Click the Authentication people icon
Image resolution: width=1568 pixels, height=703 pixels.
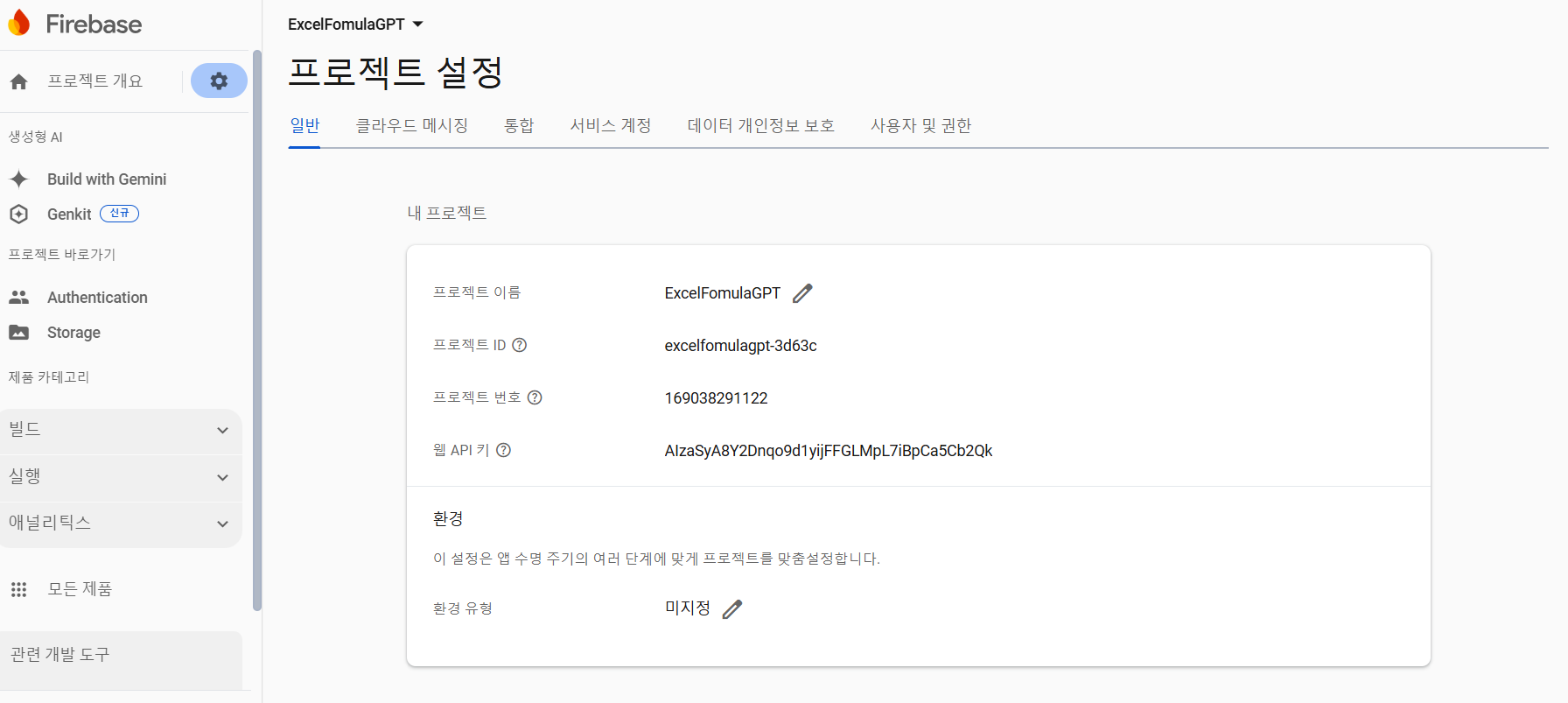point(18,297)
